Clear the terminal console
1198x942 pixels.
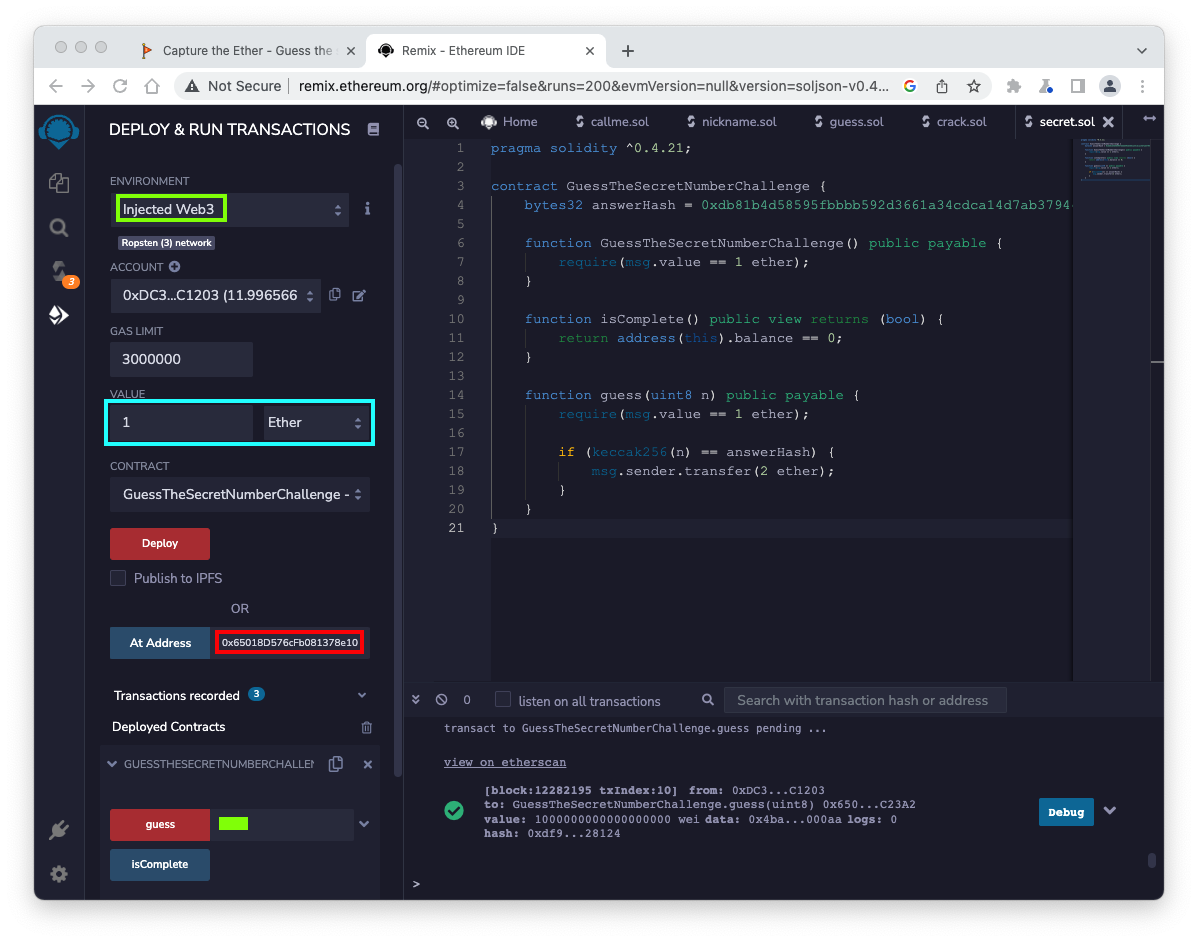(442, 700)
